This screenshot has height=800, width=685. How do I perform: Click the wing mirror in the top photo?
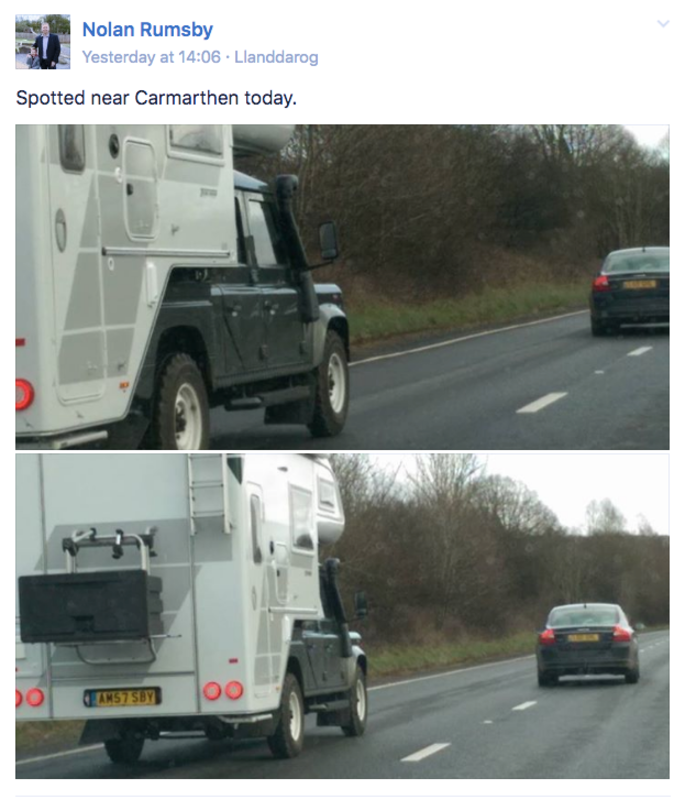[x=328, y=240]
